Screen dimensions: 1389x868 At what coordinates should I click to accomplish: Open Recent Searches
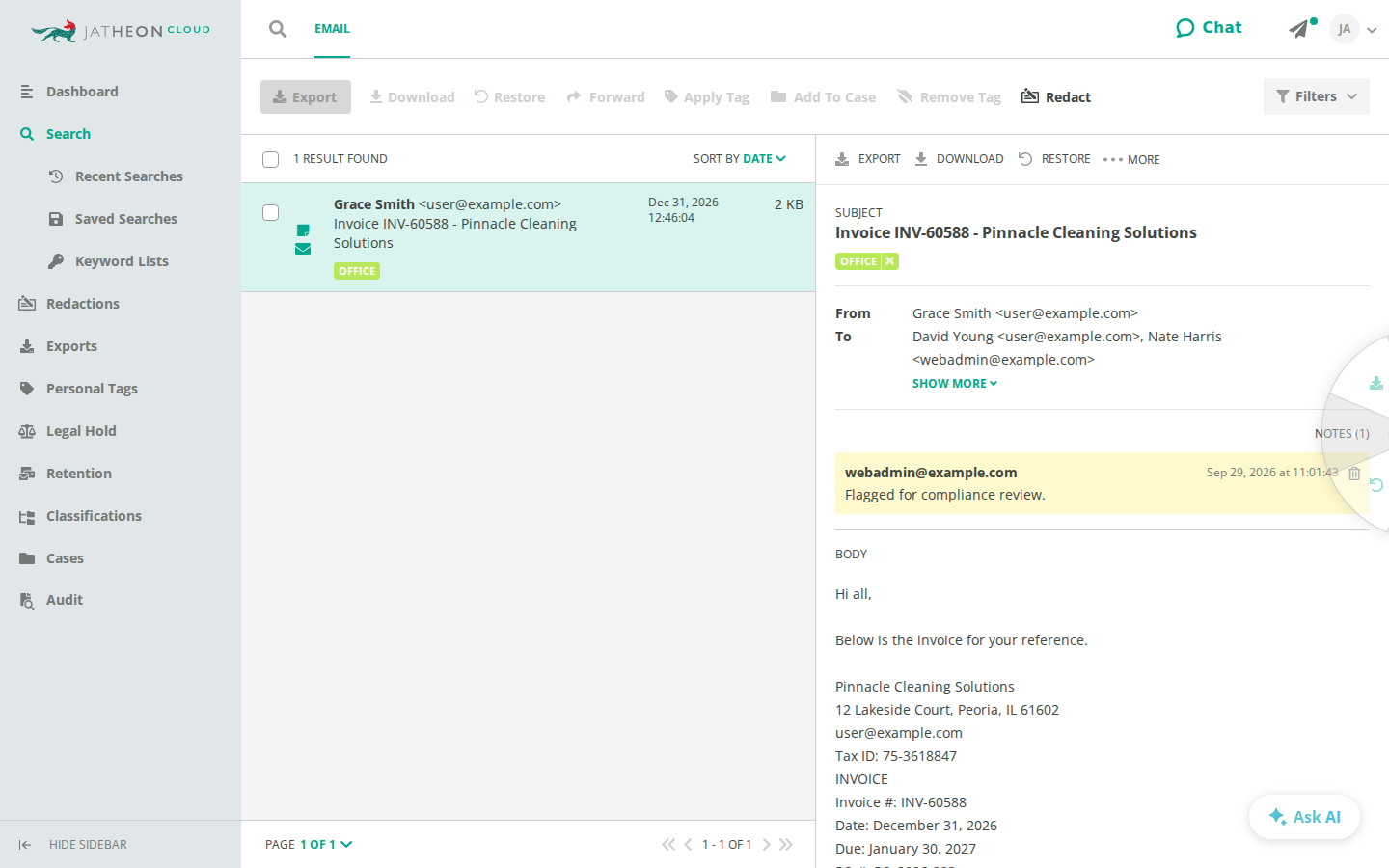(116, 176)
